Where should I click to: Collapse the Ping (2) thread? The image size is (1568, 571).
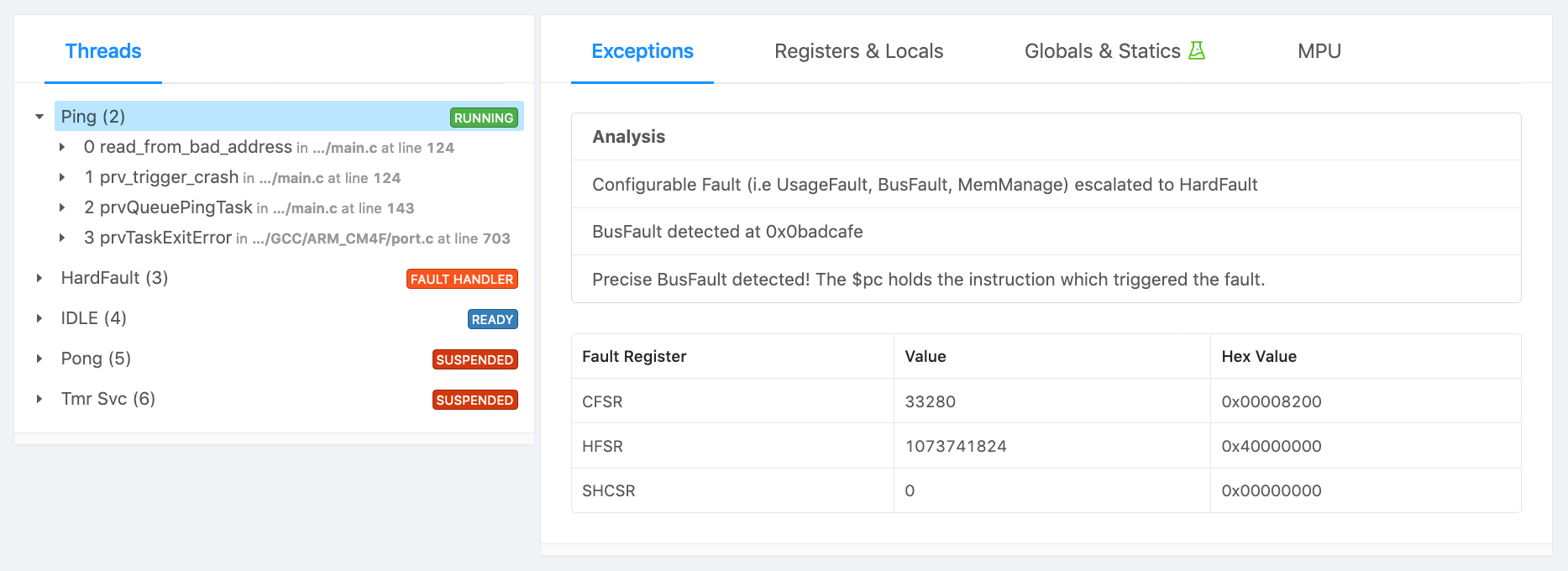coord(39,117)
